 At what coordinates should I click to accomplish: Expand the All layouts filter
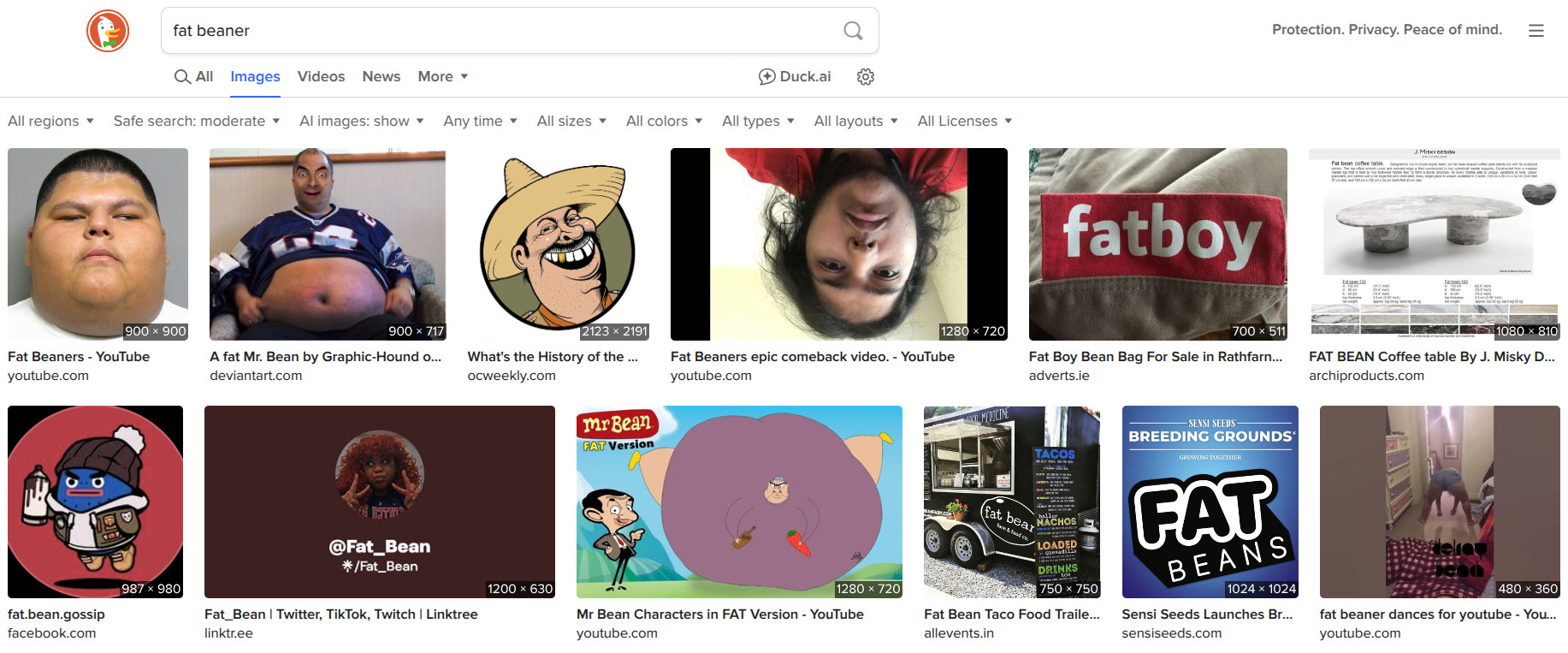click(x=855, y=122)
